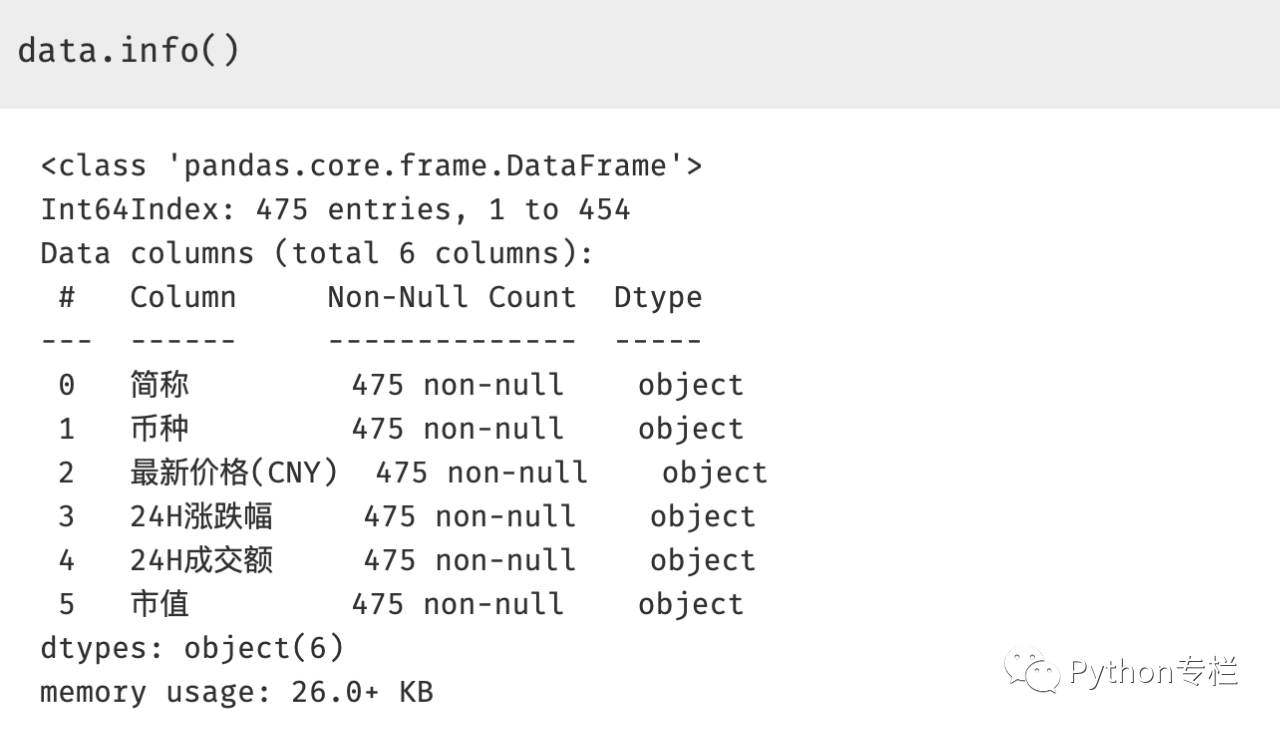Click the object dtype in the 市值 row
Screen dimensions: 1280x731
[691, 605]
